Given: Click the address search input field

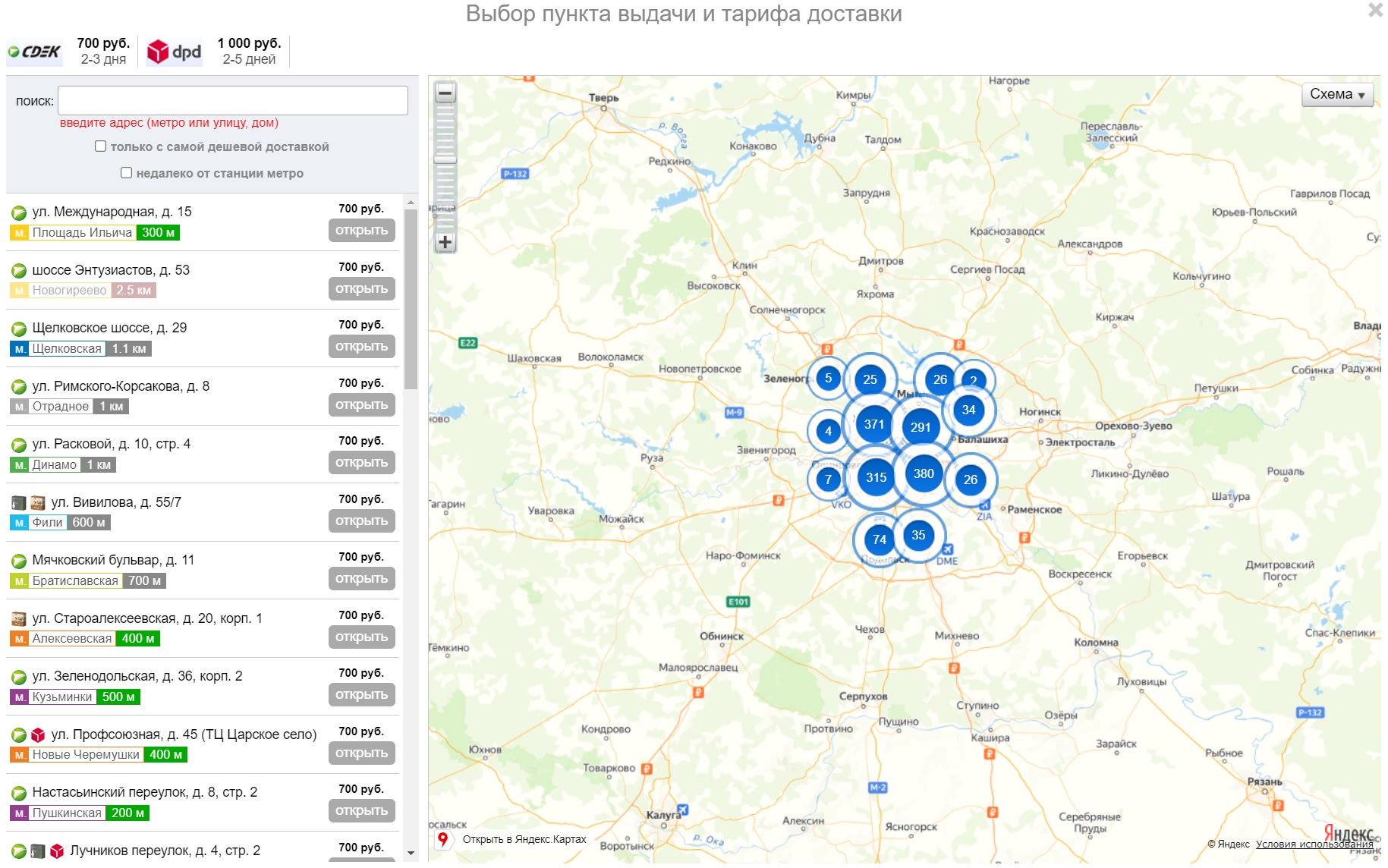Looking at the screenshot, I should click(233, 100).
